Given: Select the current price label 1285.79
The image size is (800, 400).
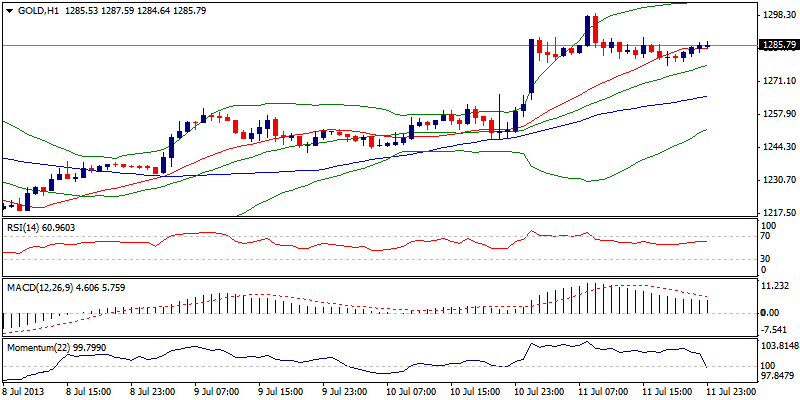Looking at the screenshot, I should (778, 45).
